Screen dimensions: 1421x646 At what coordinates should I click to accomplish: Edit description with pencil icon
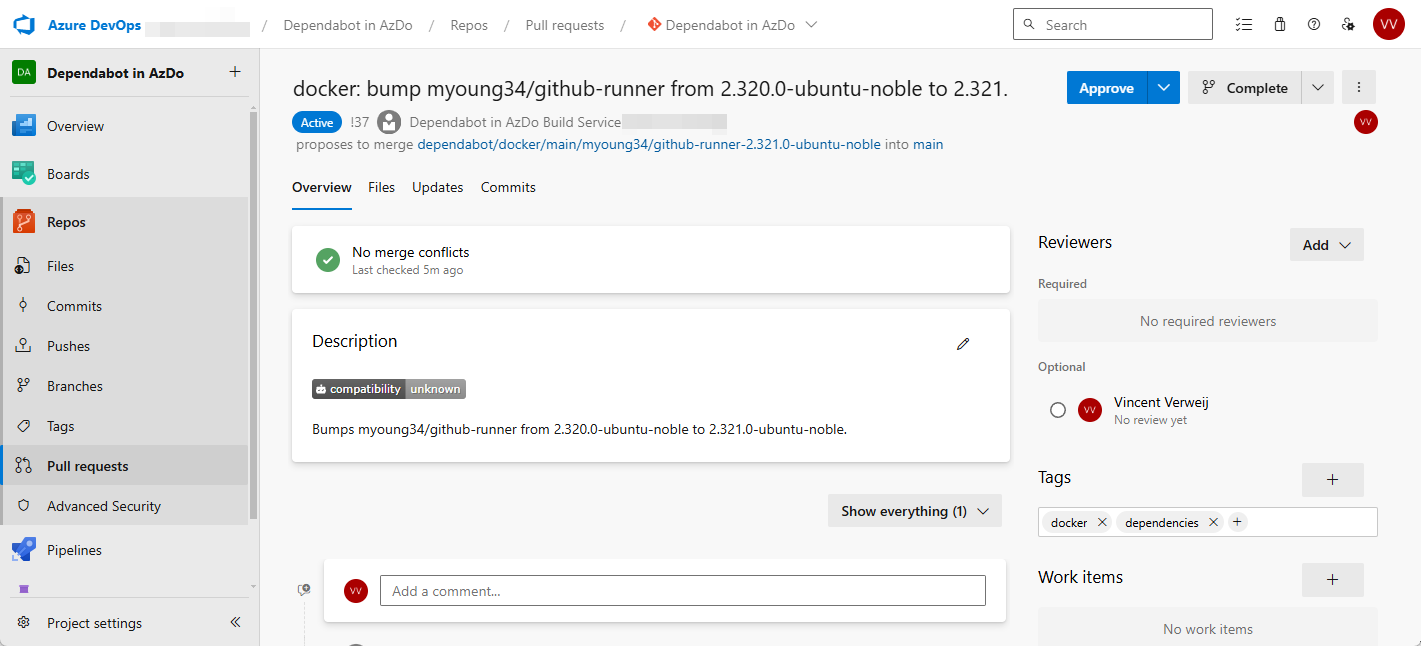pos(963,343)
